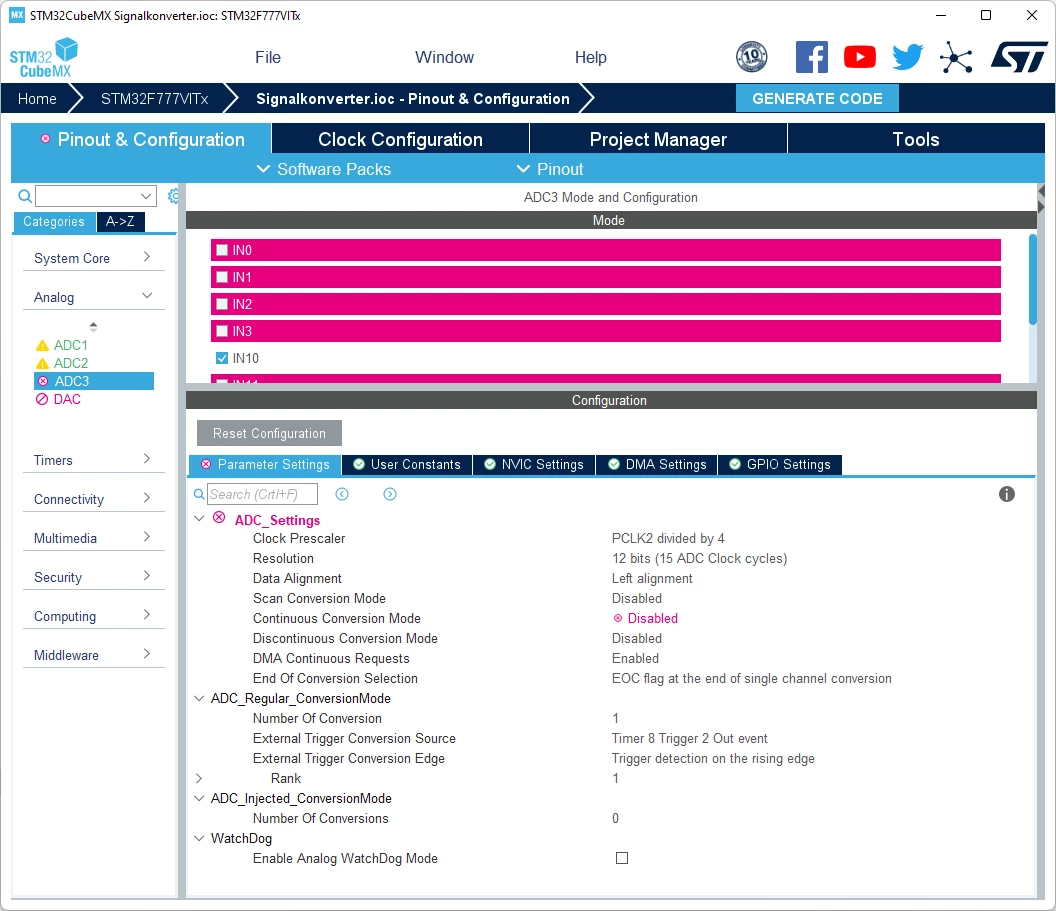This screenshot has height=911, width=1056.
Task: Open the YouTube icon link
Action: (859, 57)
